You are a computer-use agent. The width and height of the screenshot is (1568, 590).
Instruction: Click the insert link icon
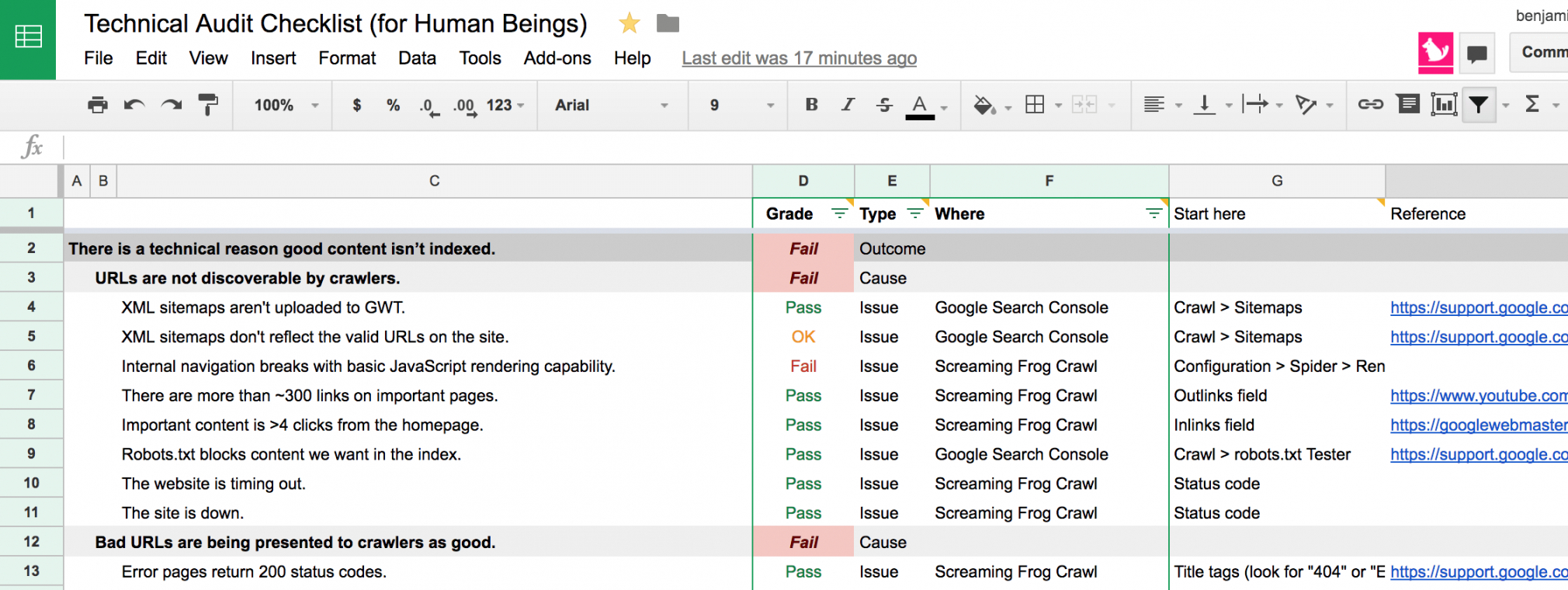pyautogui.click(x=1370, y=104)
